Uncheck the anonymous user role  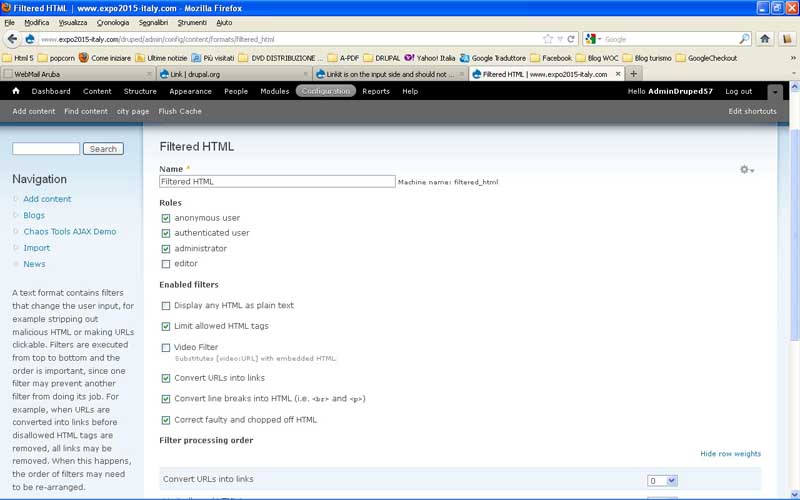tap(166, 218)
